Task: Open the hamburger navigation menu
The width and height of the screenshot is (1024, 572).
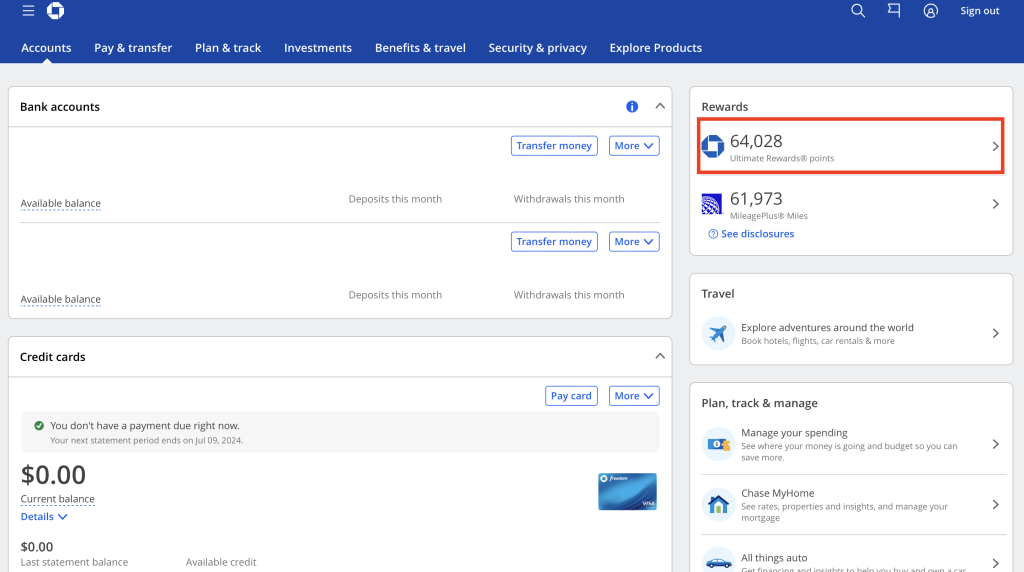Action: [x=28, y=10]
